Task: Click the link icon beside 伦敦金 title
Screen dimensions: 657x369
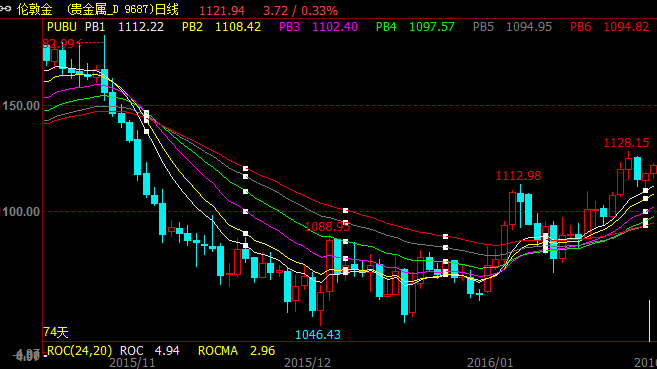Action: [x=5, y=9]
